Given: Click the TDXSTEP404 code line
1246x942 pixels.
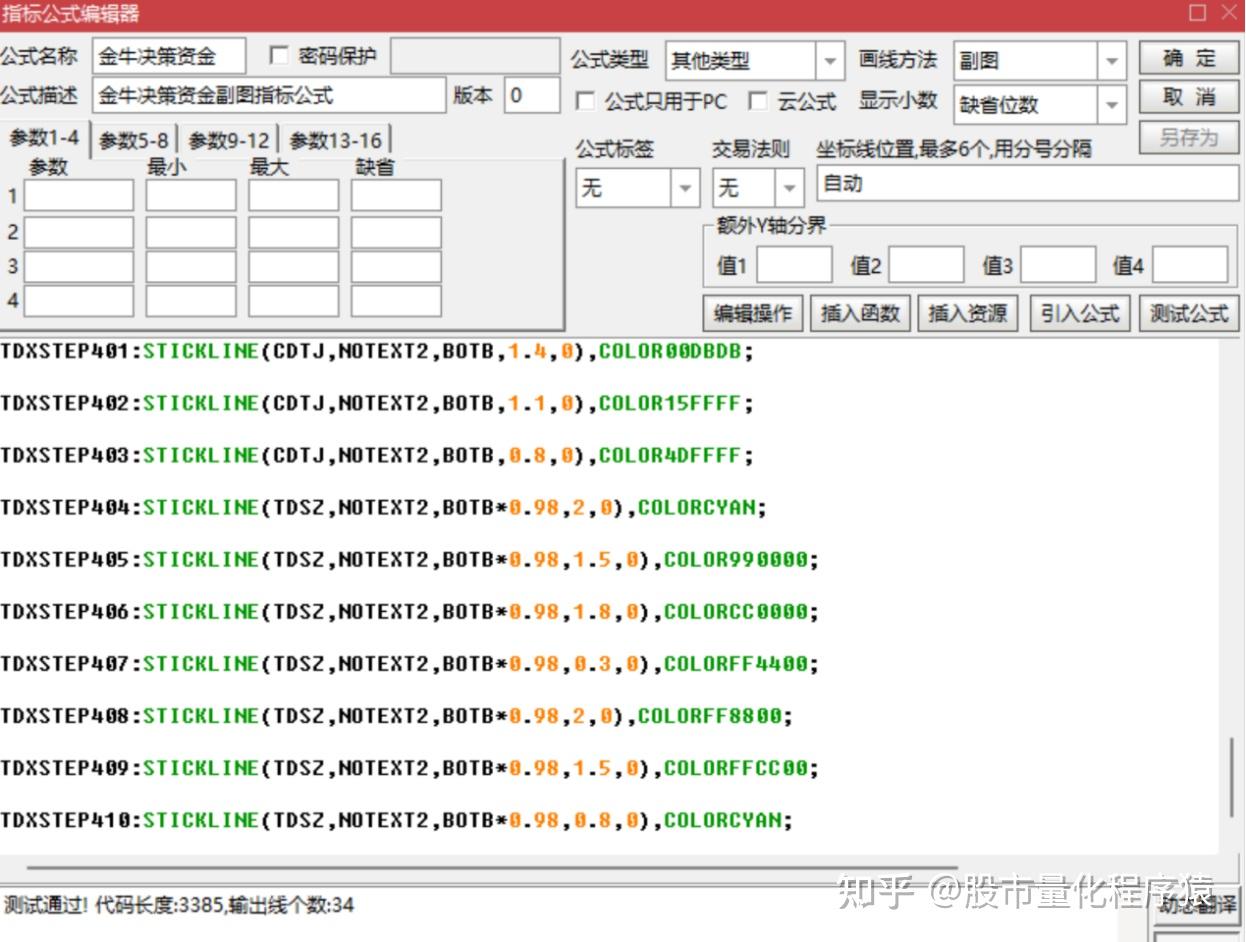Looking at the screenshot, I should click(385, 508).
